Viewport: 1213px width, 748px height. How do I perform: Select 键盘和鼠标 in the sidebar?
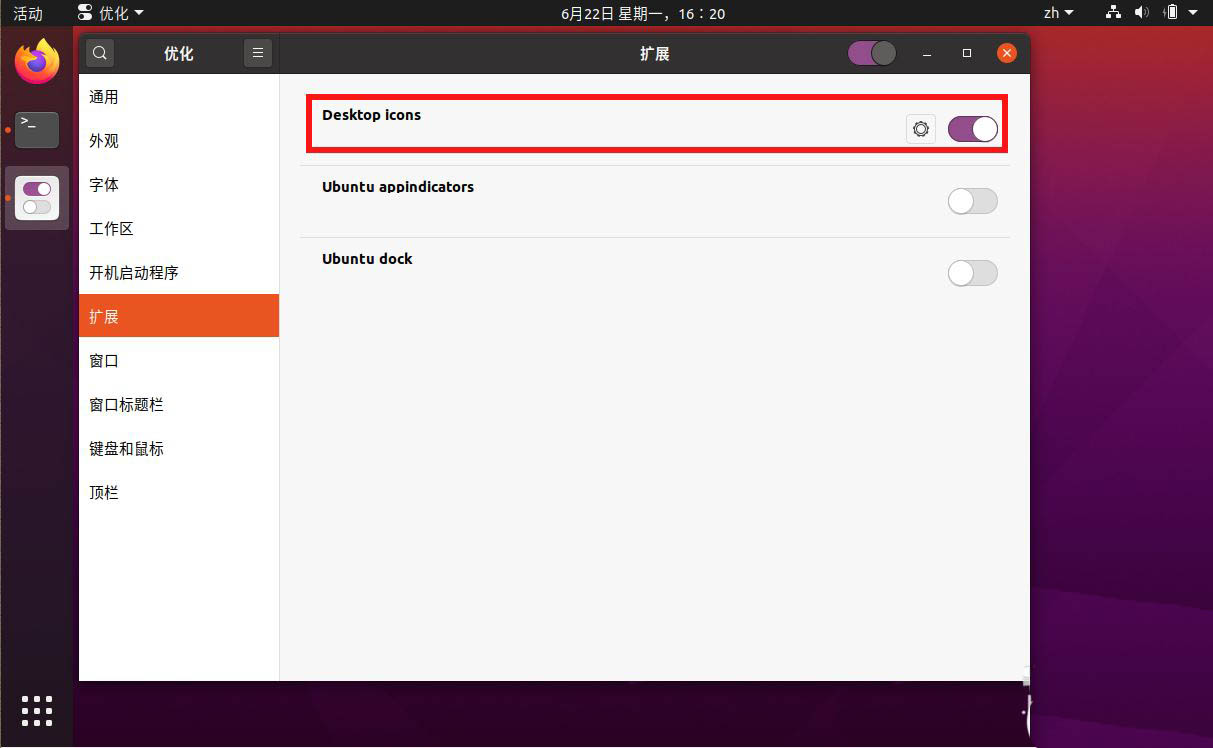[x=179, y=449]
